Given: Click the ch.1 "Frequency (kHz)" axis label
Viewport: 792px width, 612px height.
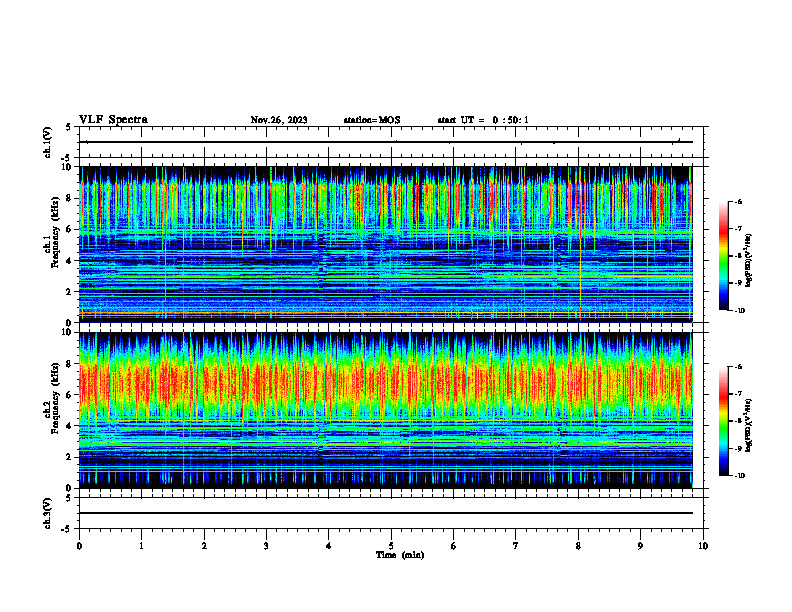Looking at the screenshot, I should (55, 230).
